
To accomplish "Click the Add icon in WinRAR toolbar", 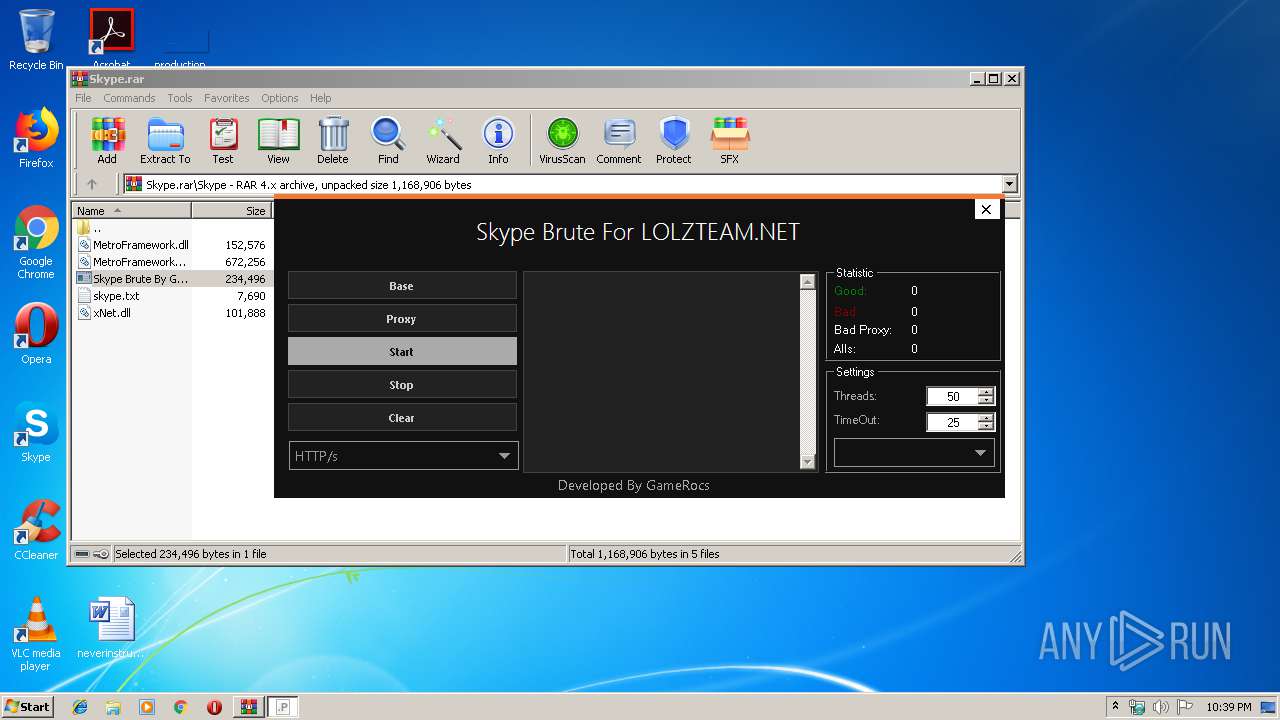I will pos(107,140).
